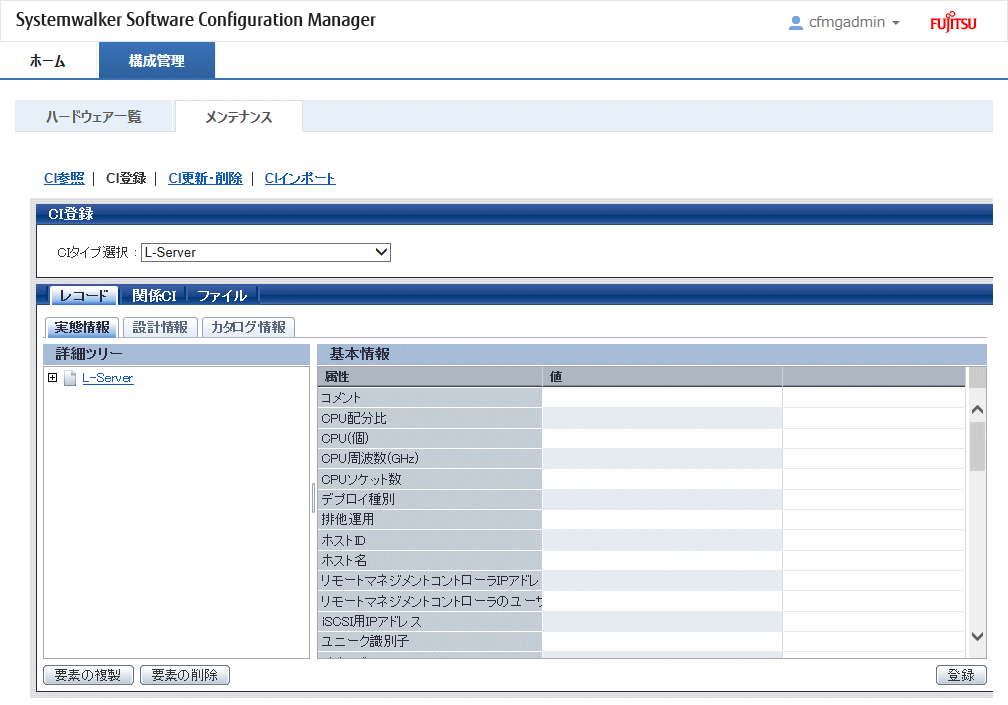The width and height of the screenshot is (1008, 705).
Task: Click the iSCSI用IPアドレス value cell
Action: click(x=662, y=621)
